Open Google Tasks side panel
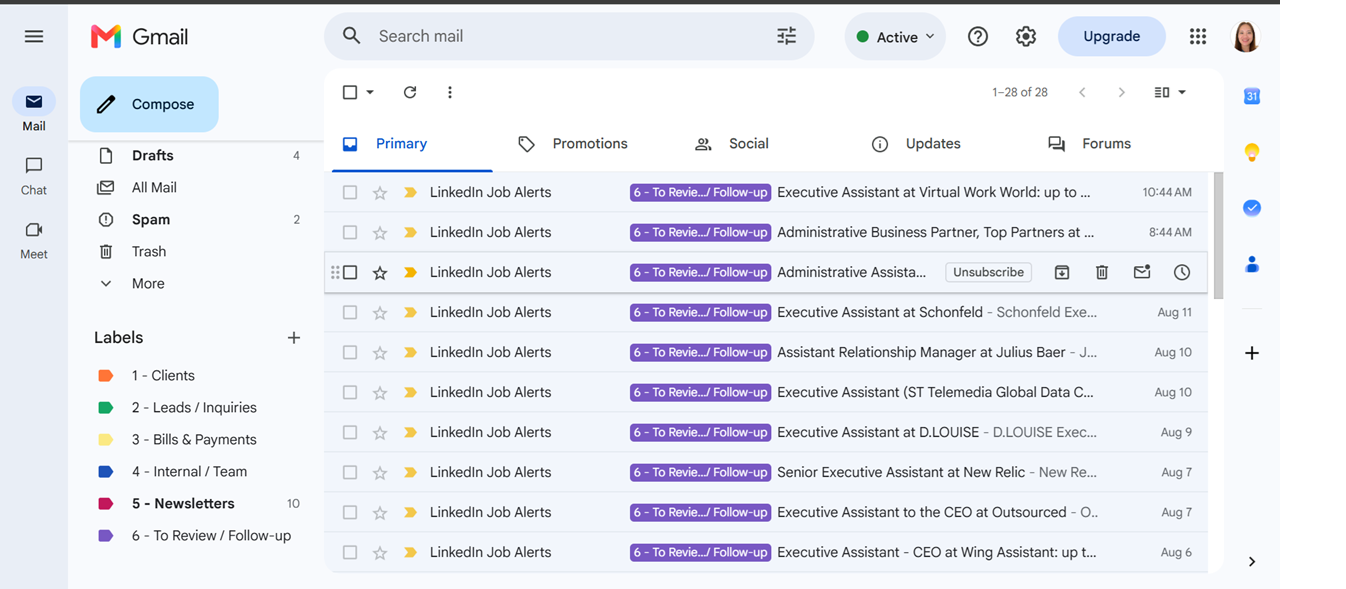 pyautogui.click(x=1251, y=208)
